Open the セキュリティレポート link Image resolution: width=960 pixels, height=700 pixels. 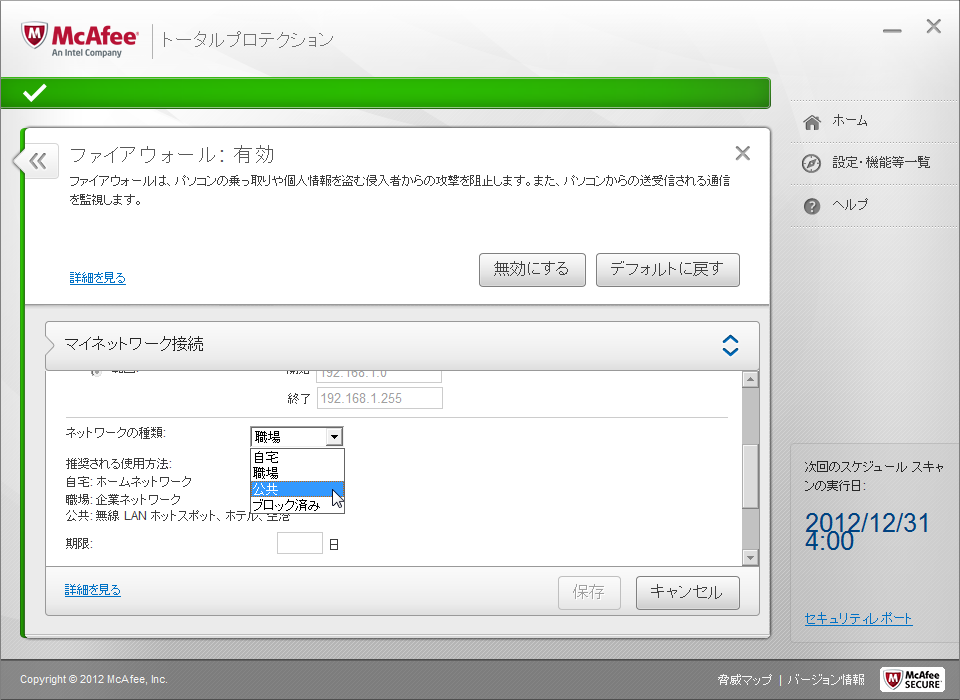click(x=858, y=619)
